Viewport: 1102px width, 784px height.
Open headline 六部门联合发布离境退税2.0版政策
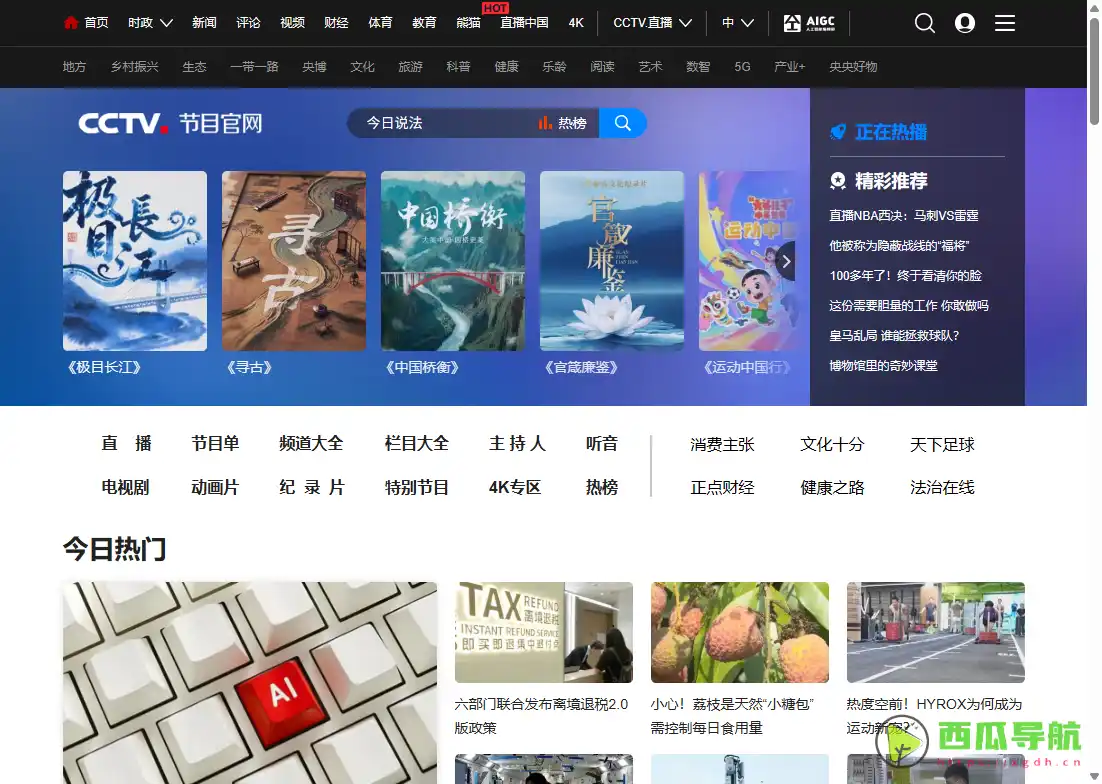tap(541, 716)
